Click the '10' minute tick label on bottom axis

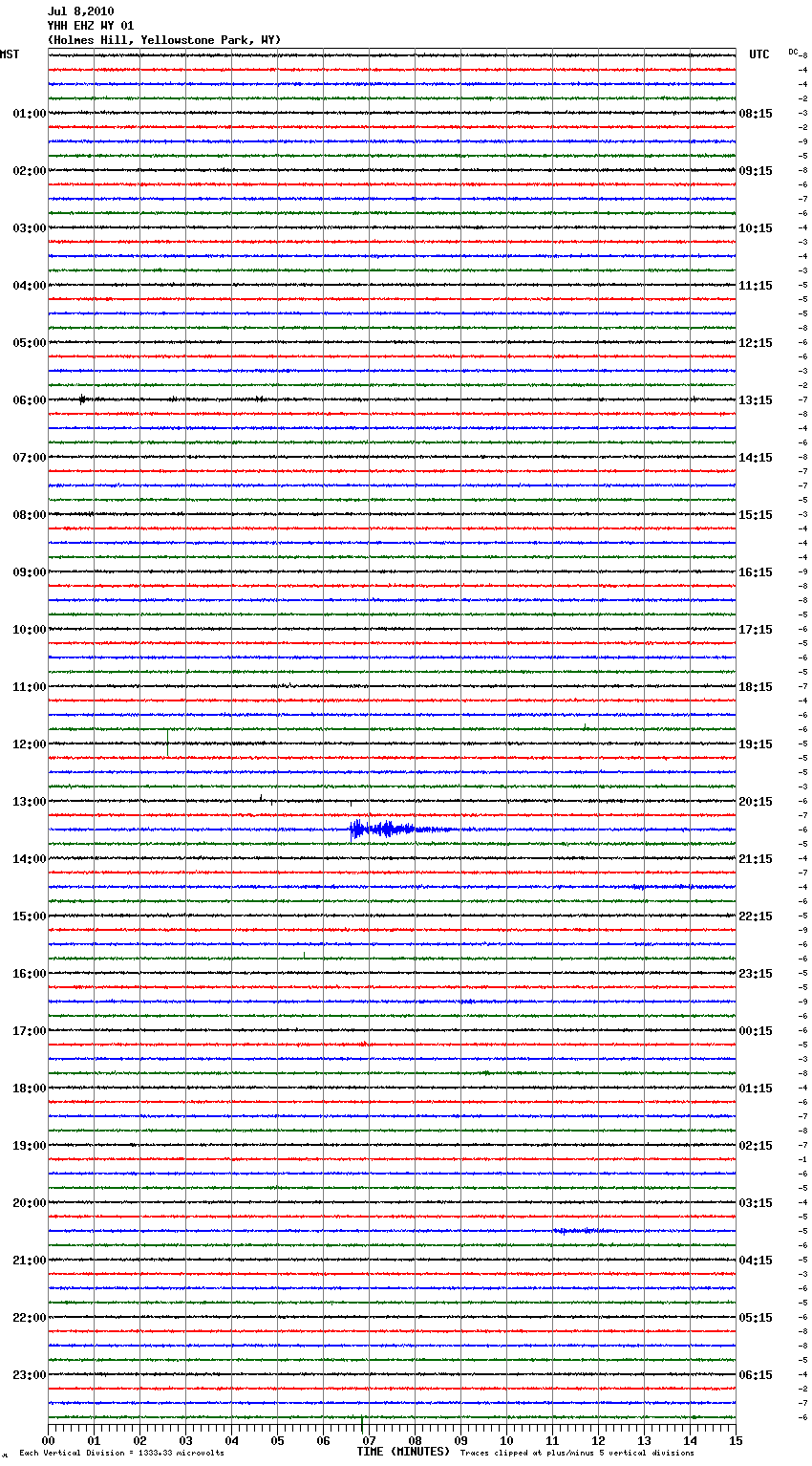[x=507, y=1441]
